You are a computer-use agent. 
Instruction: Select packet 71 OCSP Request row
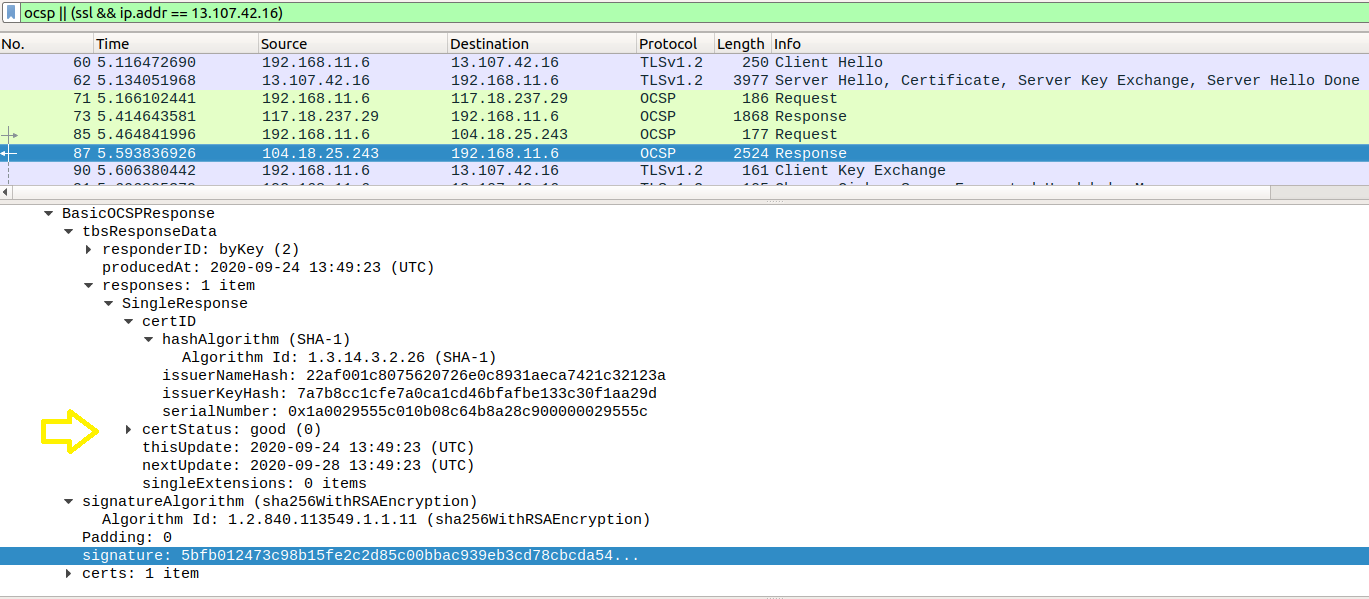pos(684,98)
